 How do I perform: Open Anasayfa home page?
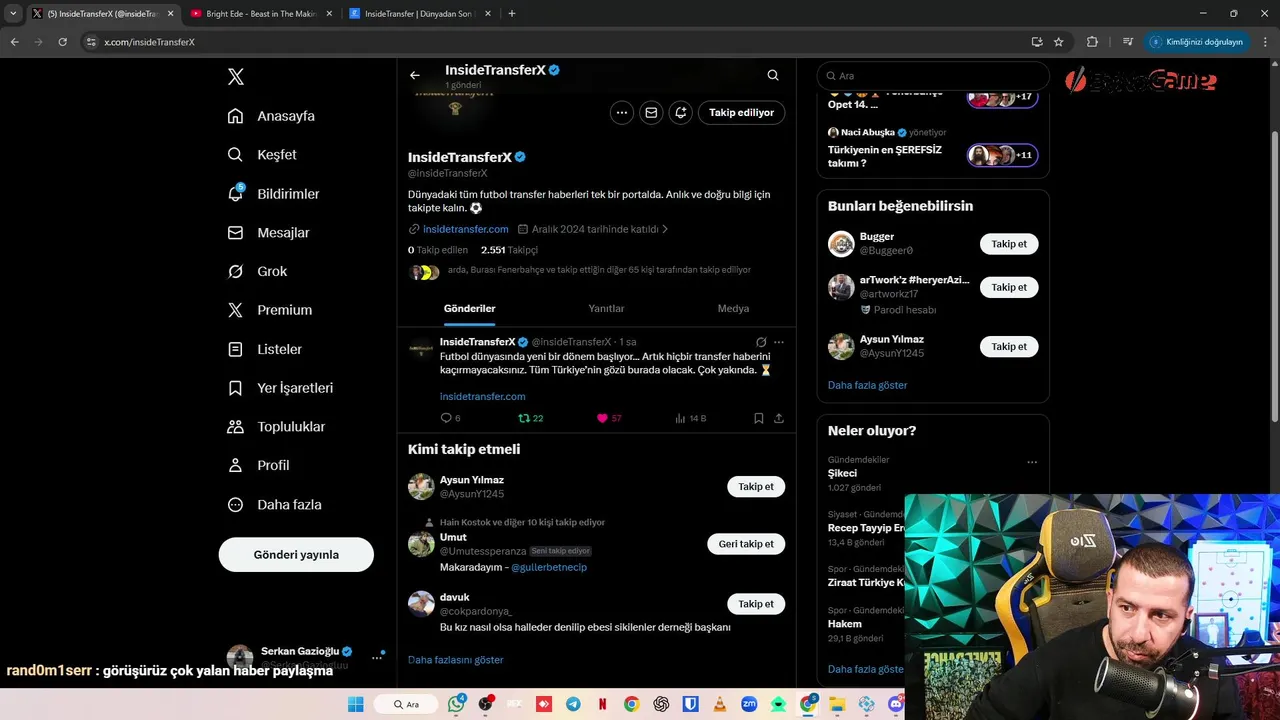coord(271,116)
